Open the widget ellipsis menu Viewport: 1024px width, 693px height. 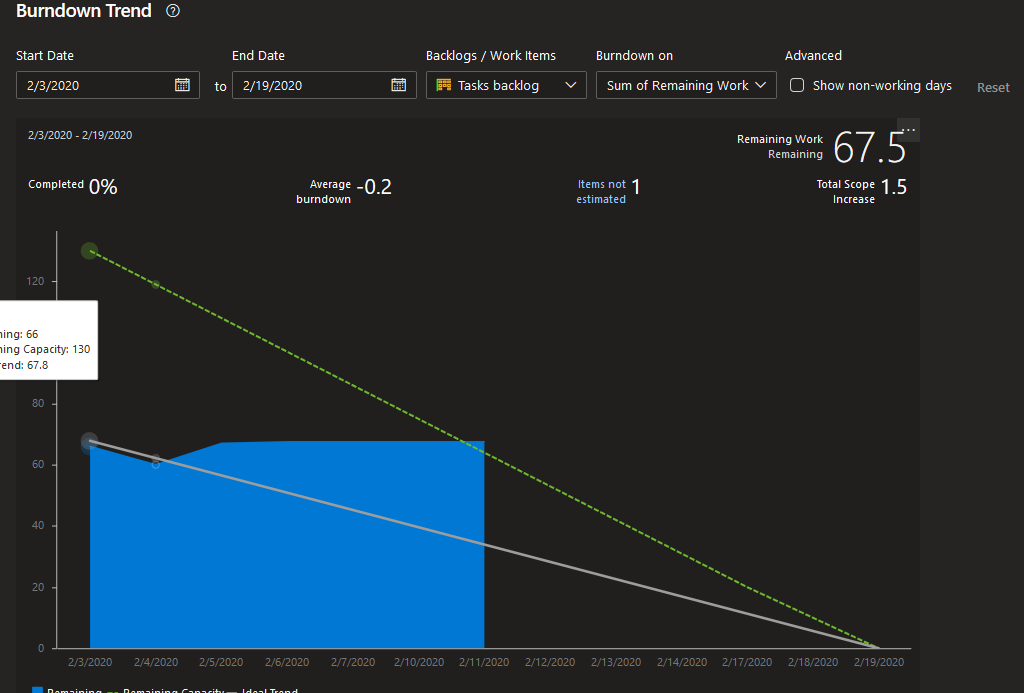(x=908, y=128)
